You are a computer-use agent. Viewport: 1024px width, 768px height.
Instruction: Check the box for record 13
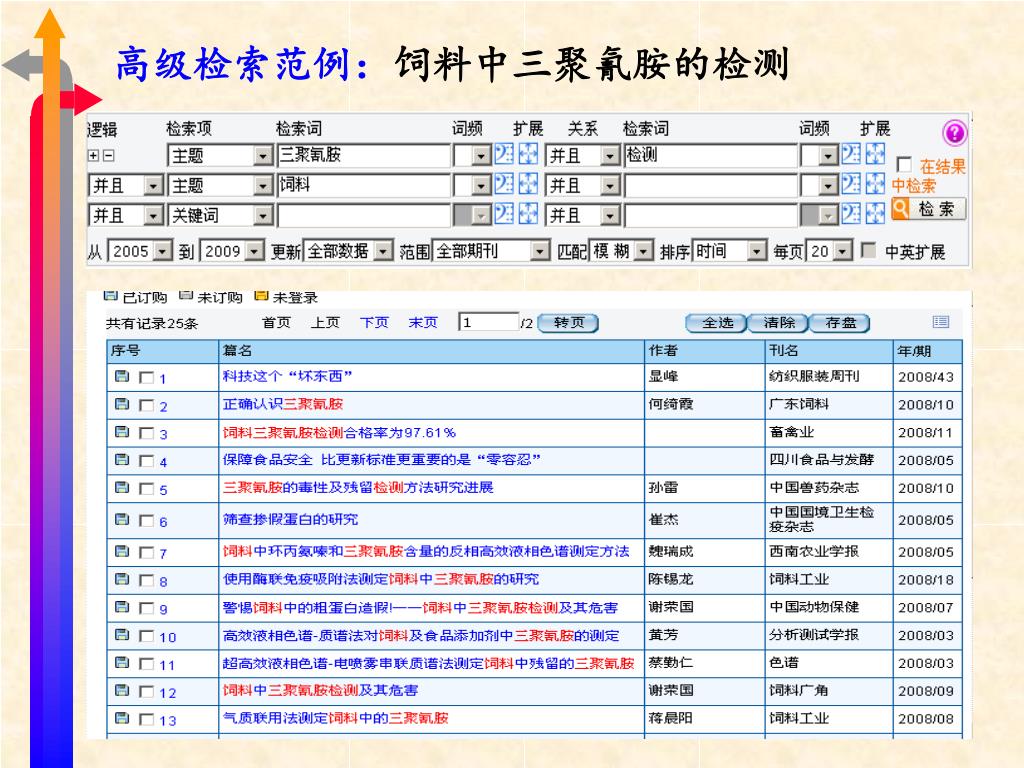147,720
